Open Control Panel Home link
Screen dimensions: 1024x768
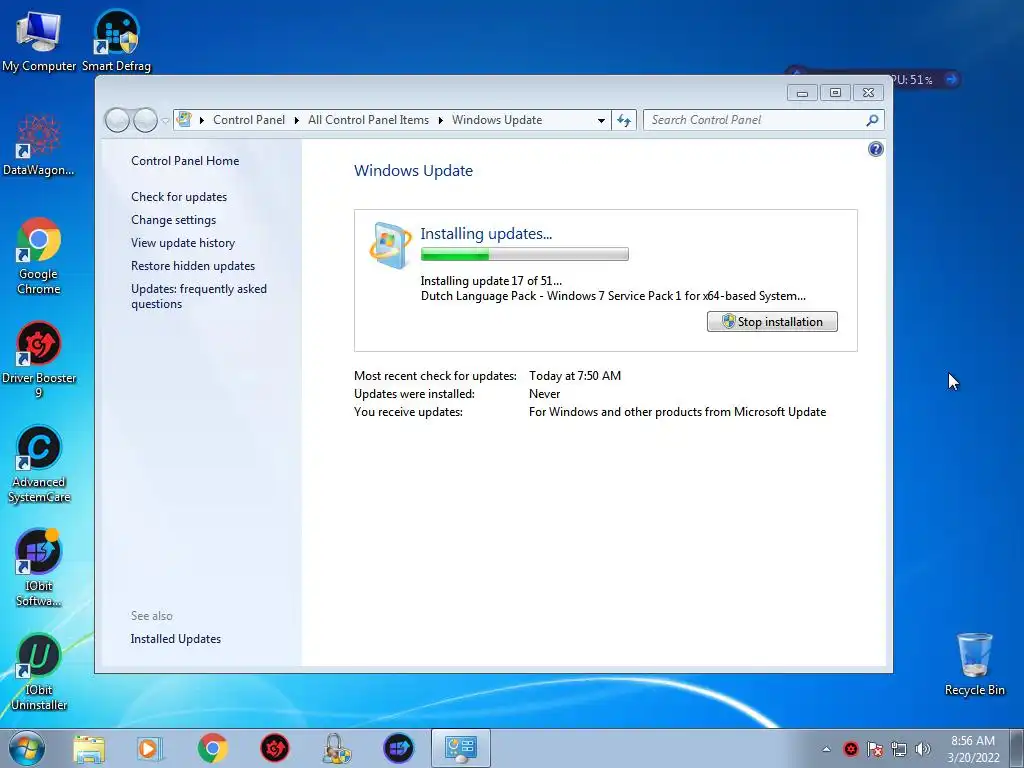[x=185, y=161]
